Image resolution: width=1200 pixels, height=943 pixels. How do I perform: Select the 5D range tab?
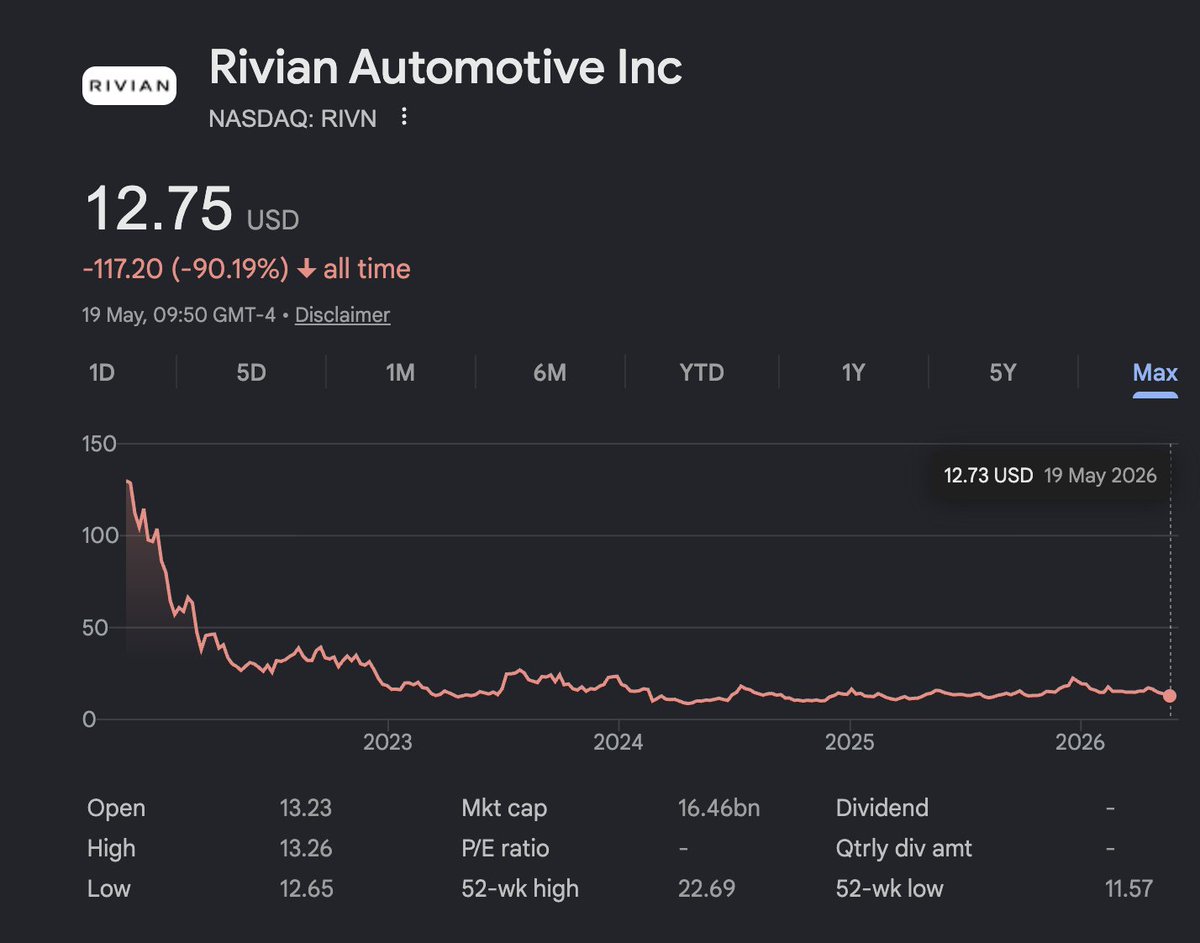coord(251,373)
